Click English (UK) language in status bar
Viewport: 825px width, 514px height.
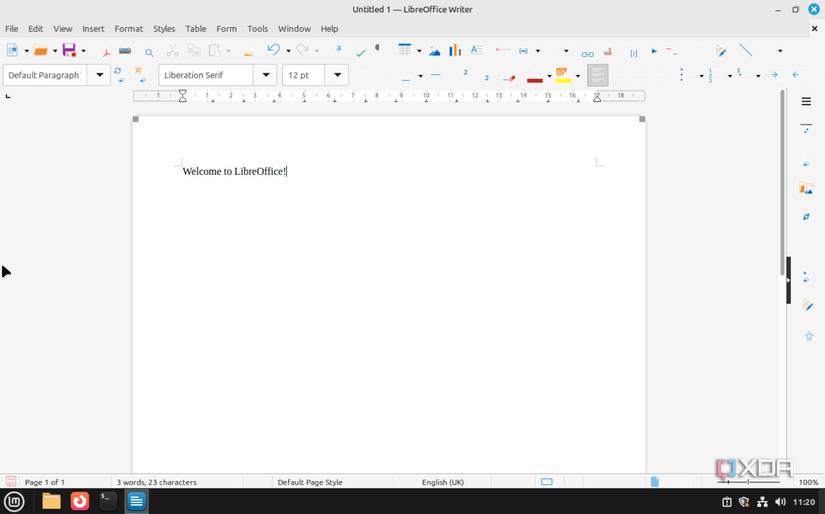(x=443, y=482)
